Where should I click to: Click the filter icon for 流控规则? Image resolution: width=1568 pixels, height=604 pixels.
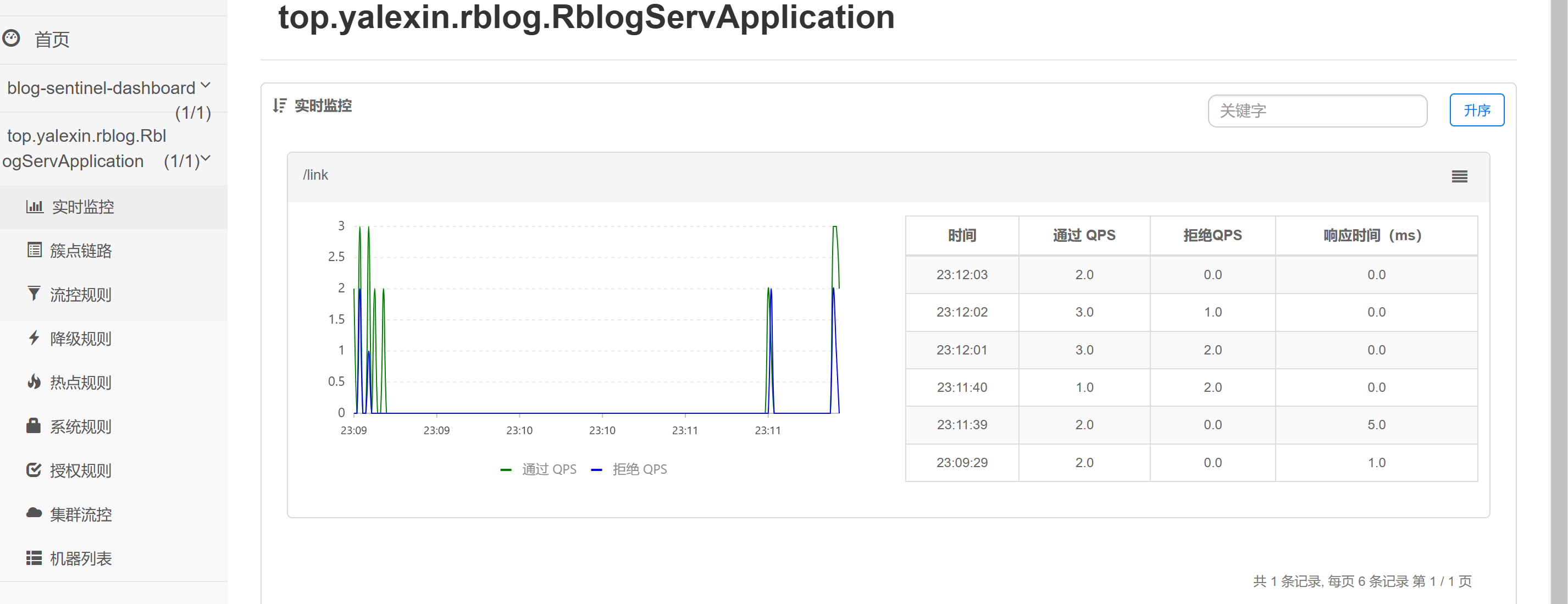coord(34,294)
